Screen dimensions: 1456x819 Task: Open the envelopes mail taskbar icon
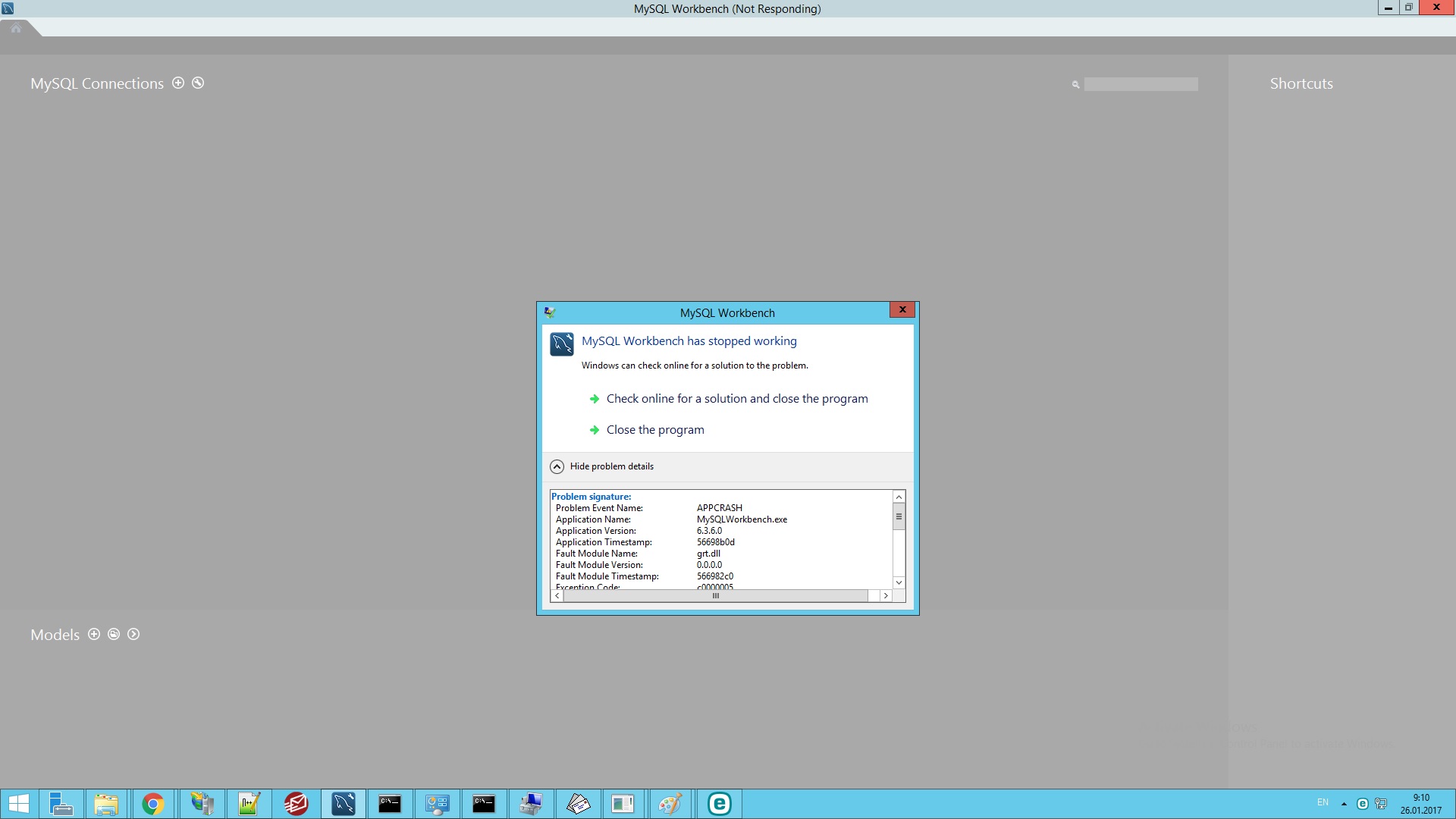point(578,804)
